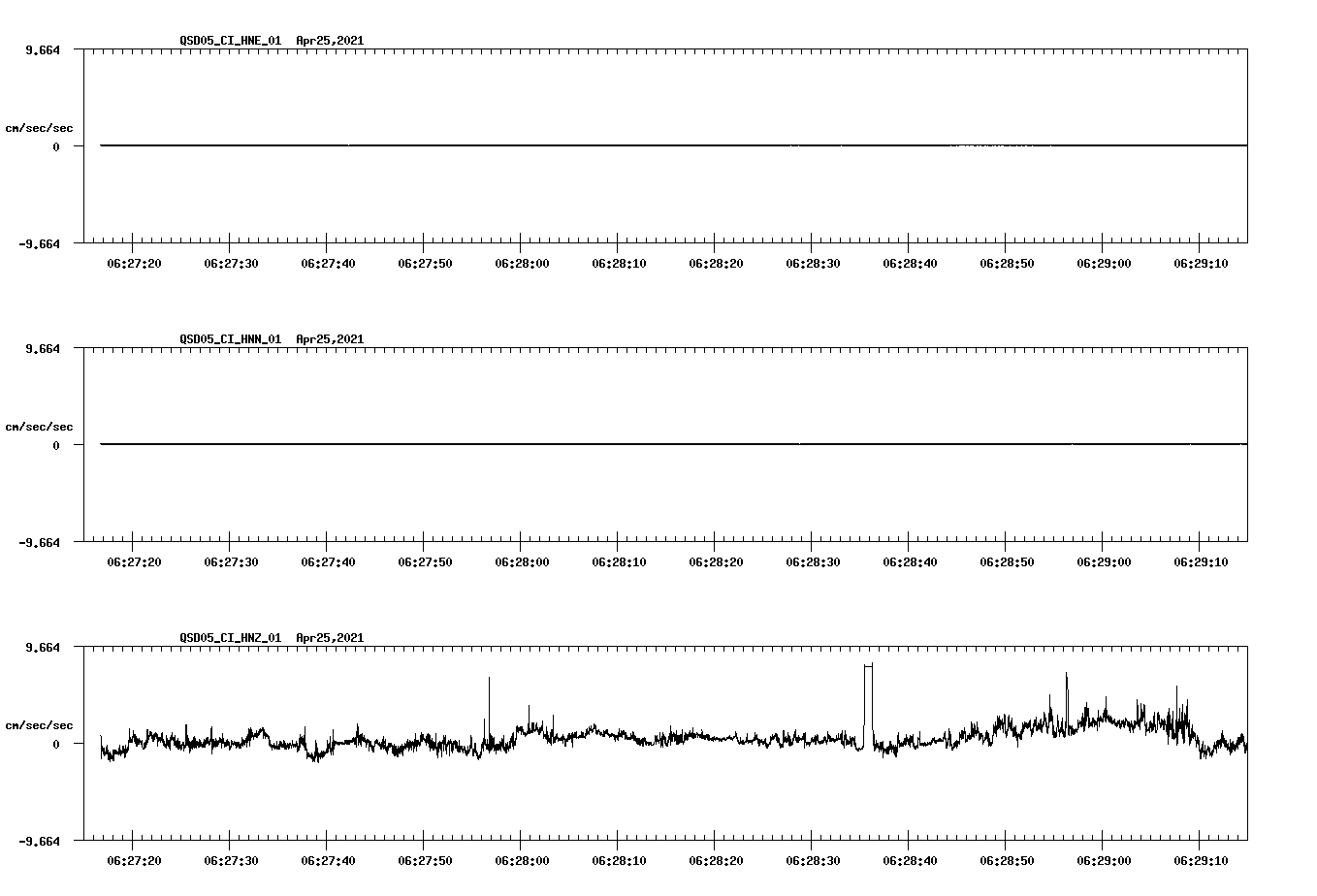Click the 06:29:10 tick label on bottom axis
Image resolution: width=1317 pixels, height=896 pixels.
pos(1203,858)
